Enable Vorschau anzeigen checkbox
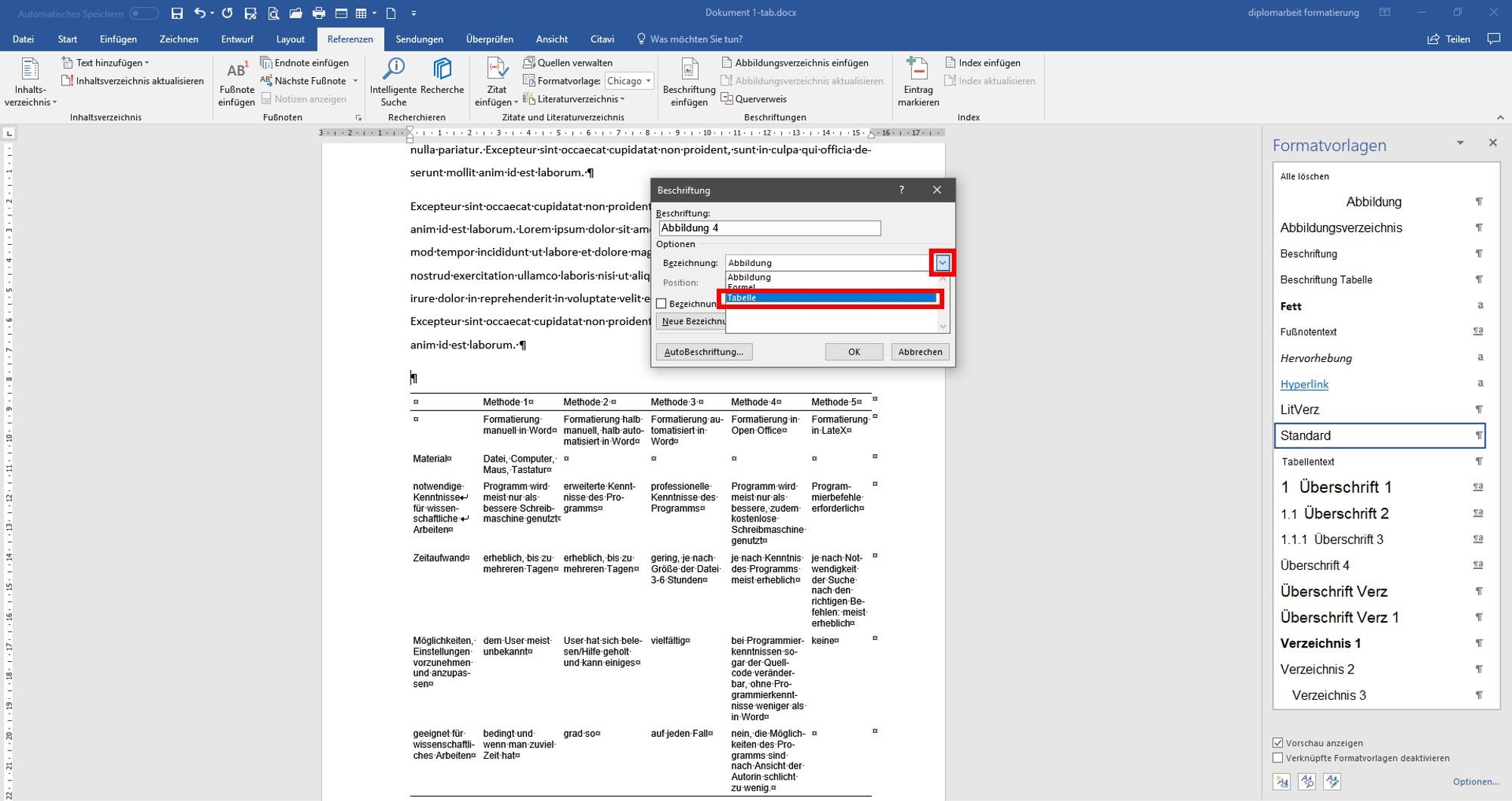This screenshot has width=1512, height=801. point(1278,743)
